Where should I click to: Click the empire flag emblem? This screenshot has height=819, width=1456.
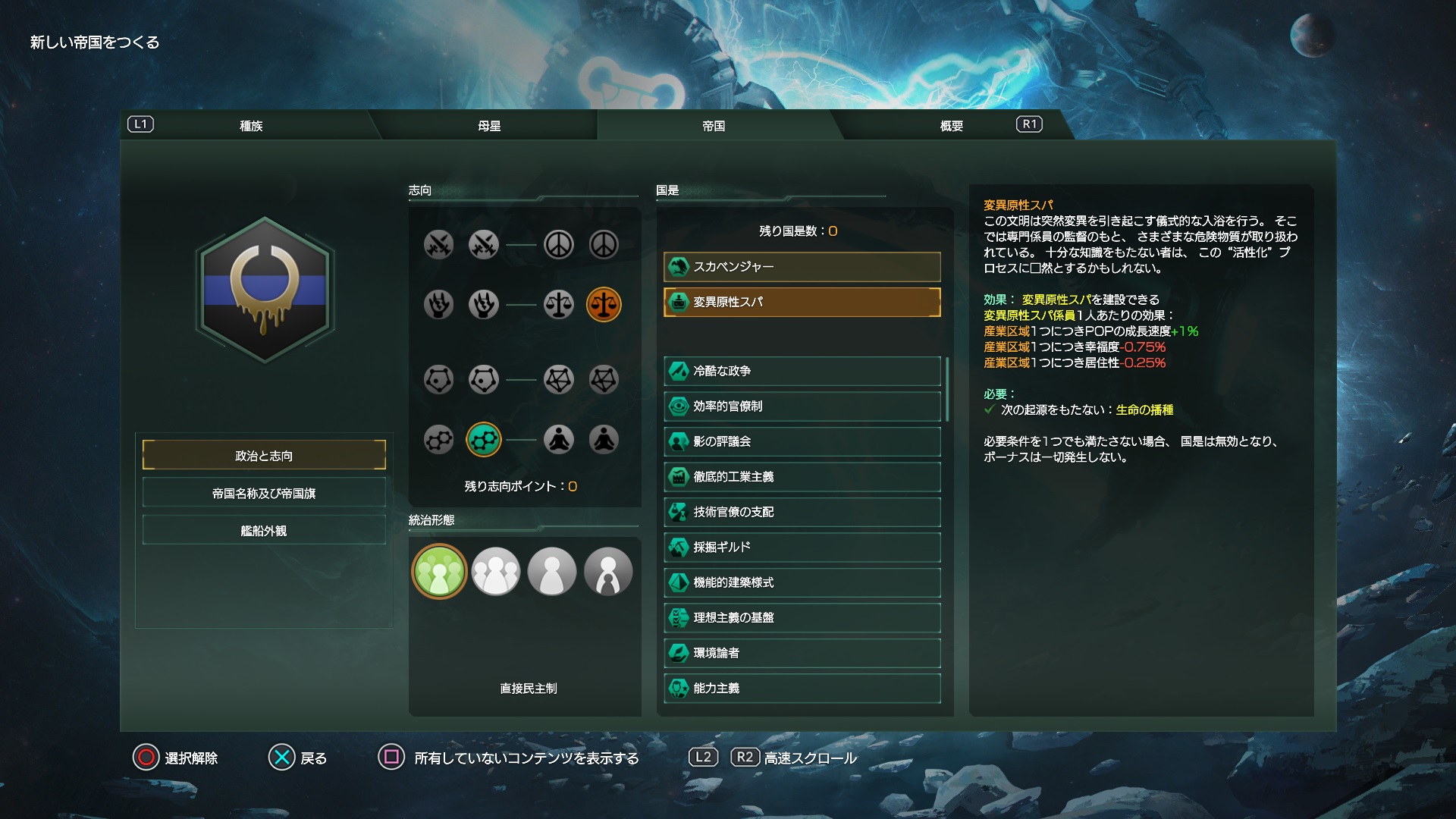tap(265, 290)
